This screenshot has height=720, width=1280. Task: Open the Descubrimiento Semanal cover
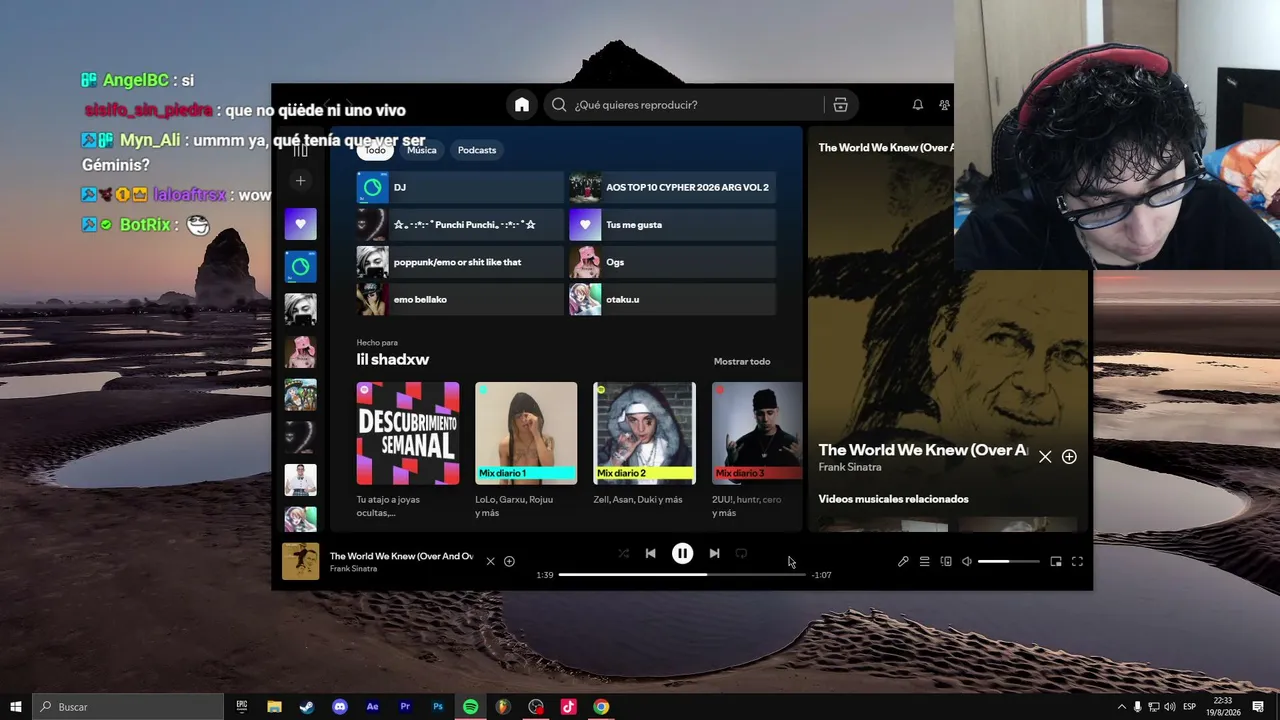(408, 433)
